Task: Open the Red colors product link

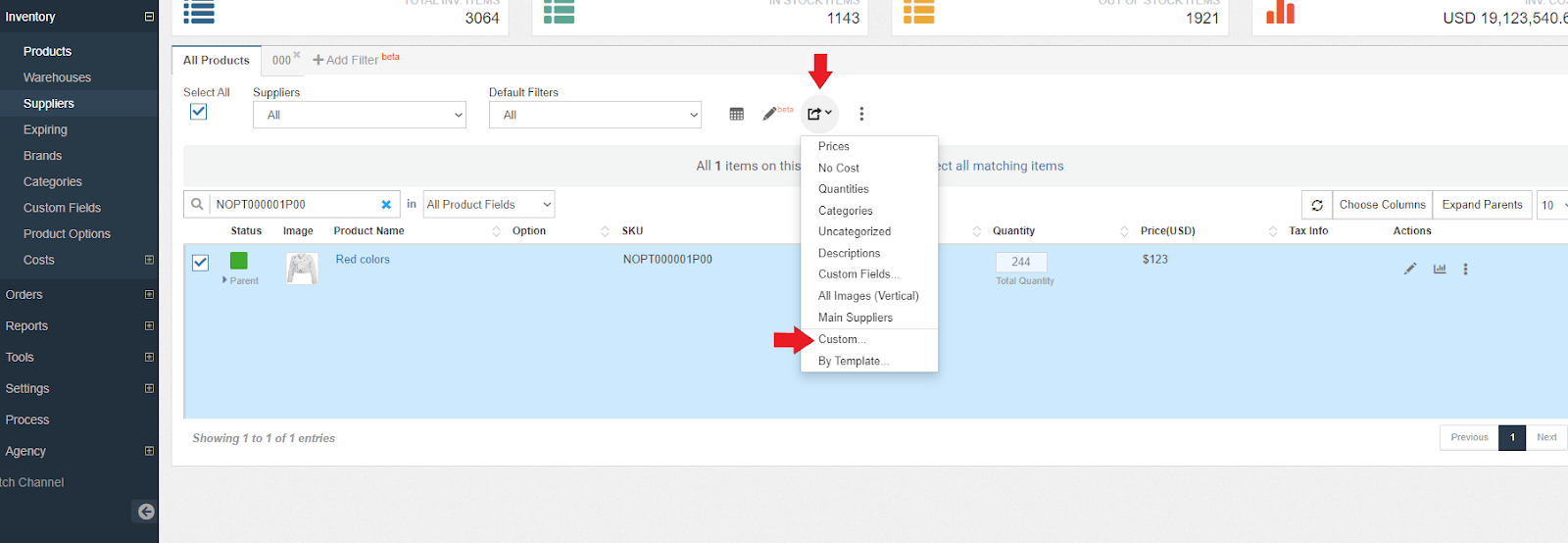Action: (x=363, y=260)
